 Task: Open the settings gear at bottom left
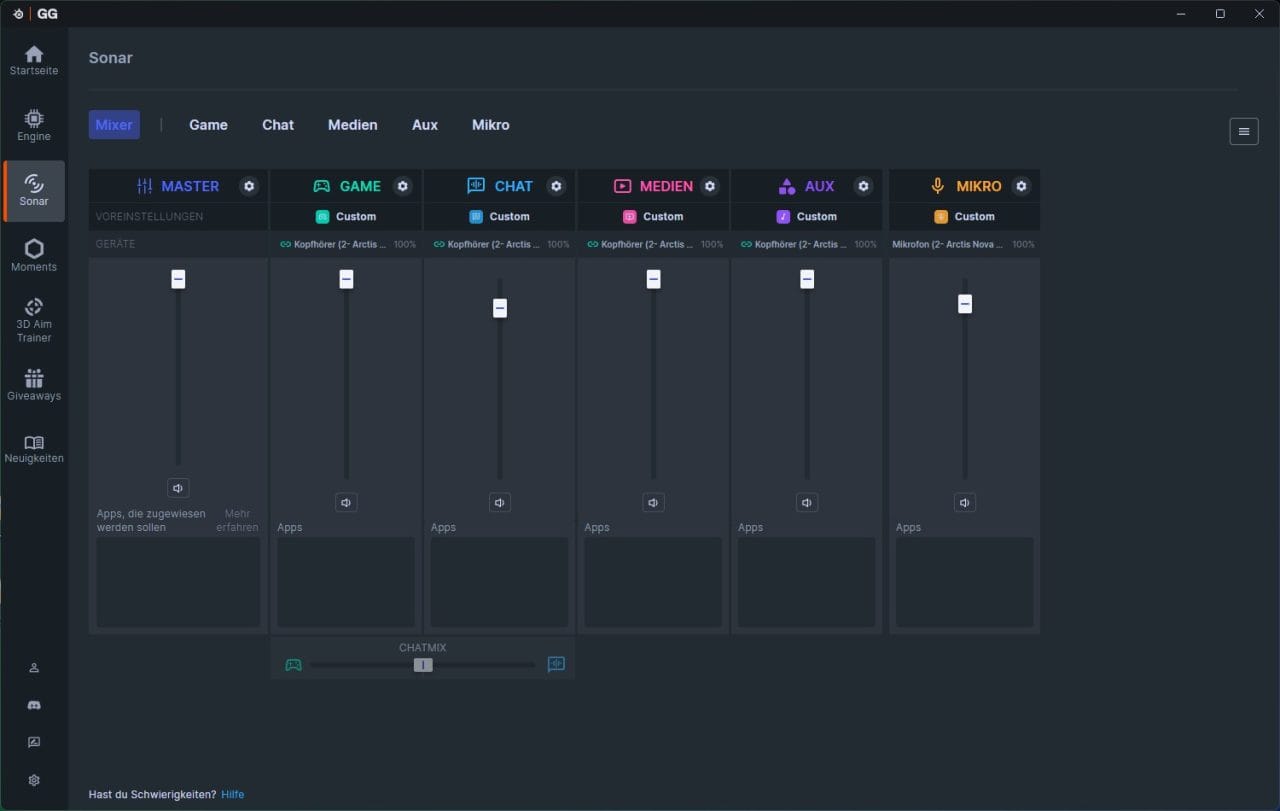click(x=34, y=780)
